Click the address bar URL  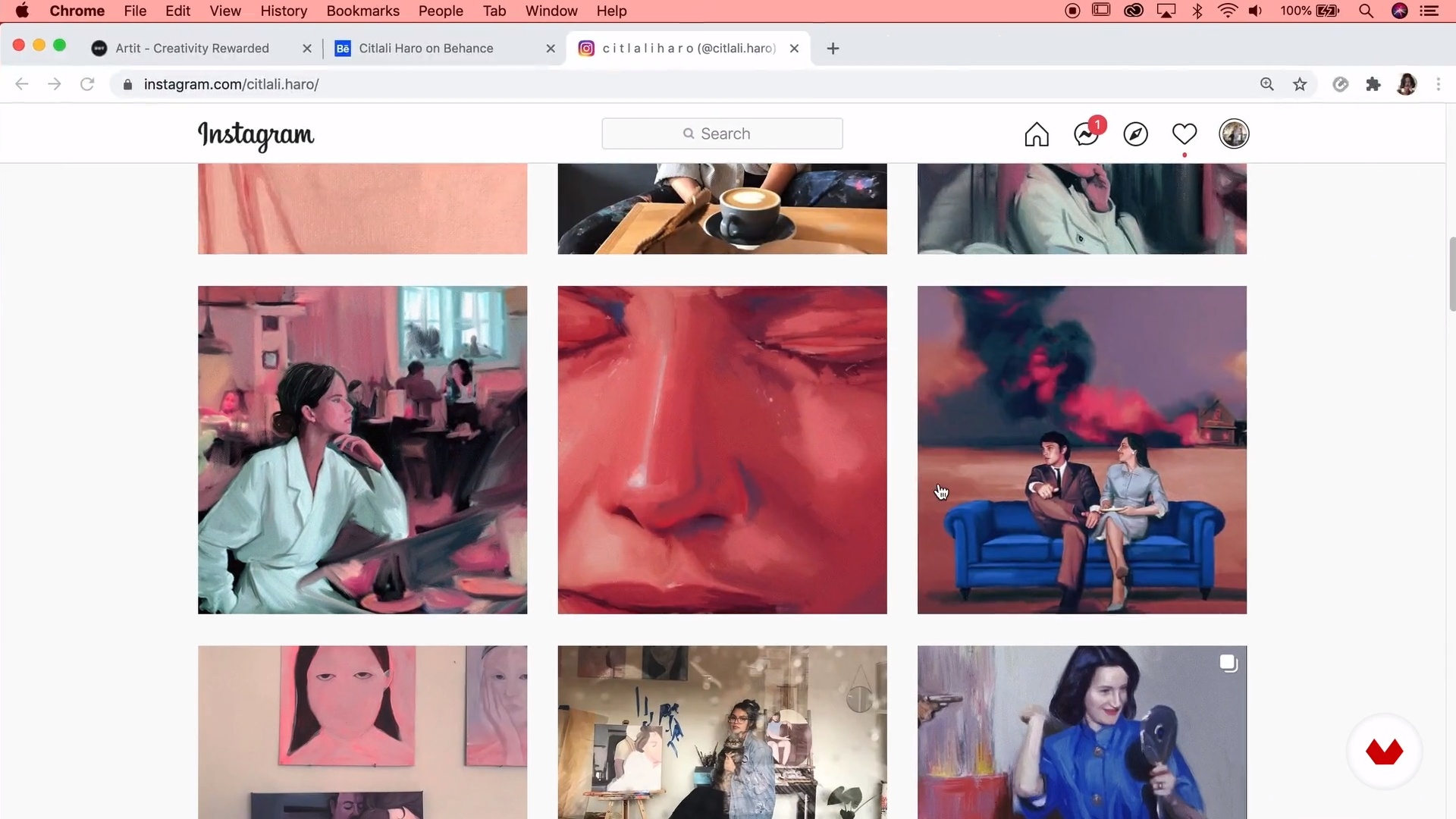[x=231, y=84]
